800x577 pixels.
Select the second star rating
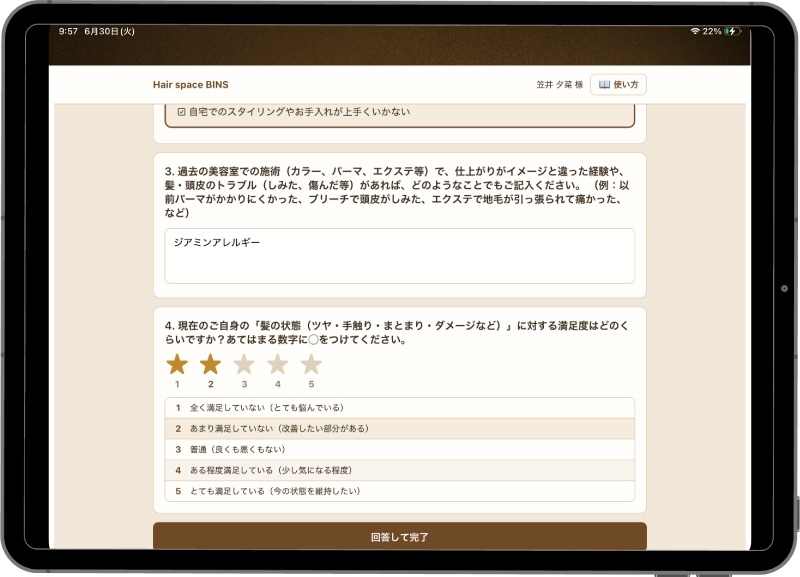pyautogui.click(x=210, y=364)
